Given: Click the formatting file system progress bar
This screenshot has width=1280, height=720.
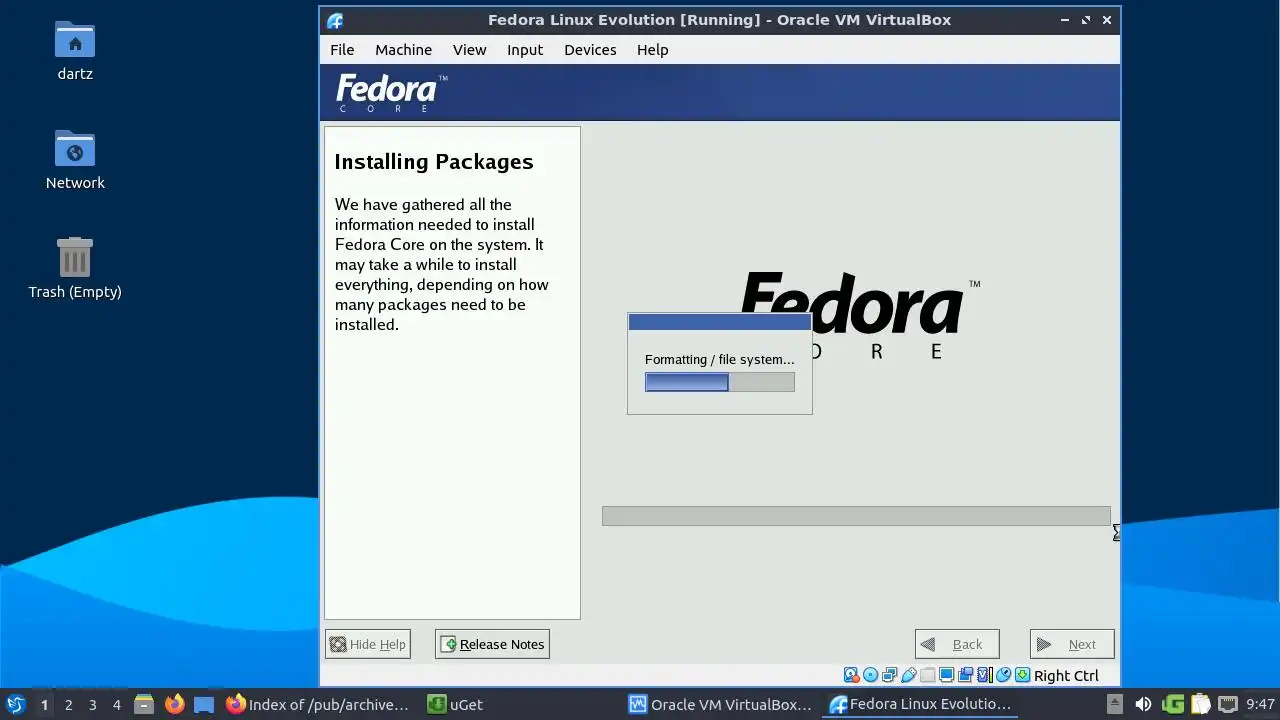Looking at the screenshot, I should 720,382.
